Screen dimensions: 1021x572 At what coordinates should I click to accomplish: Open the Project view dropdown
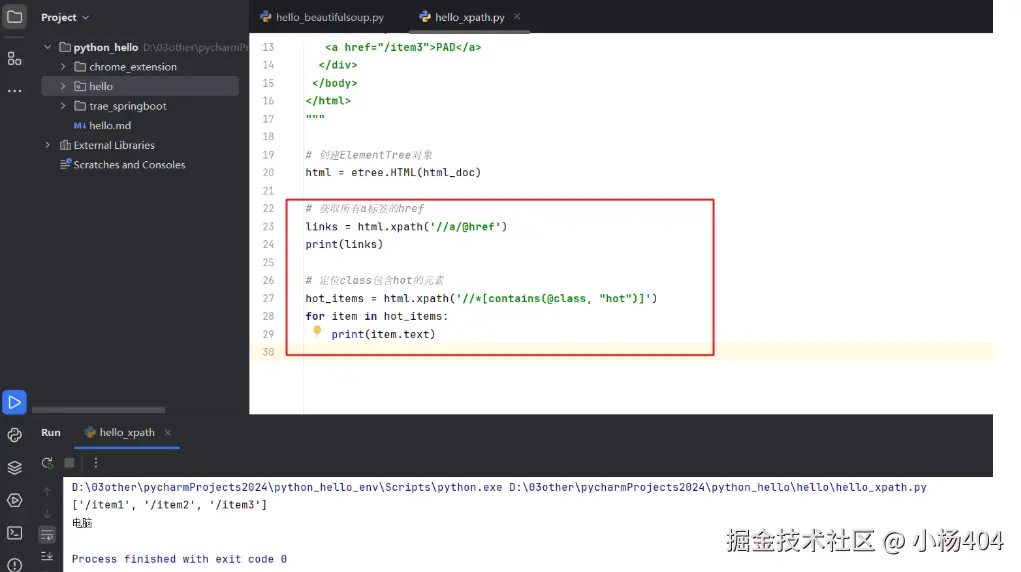(65, 17)
